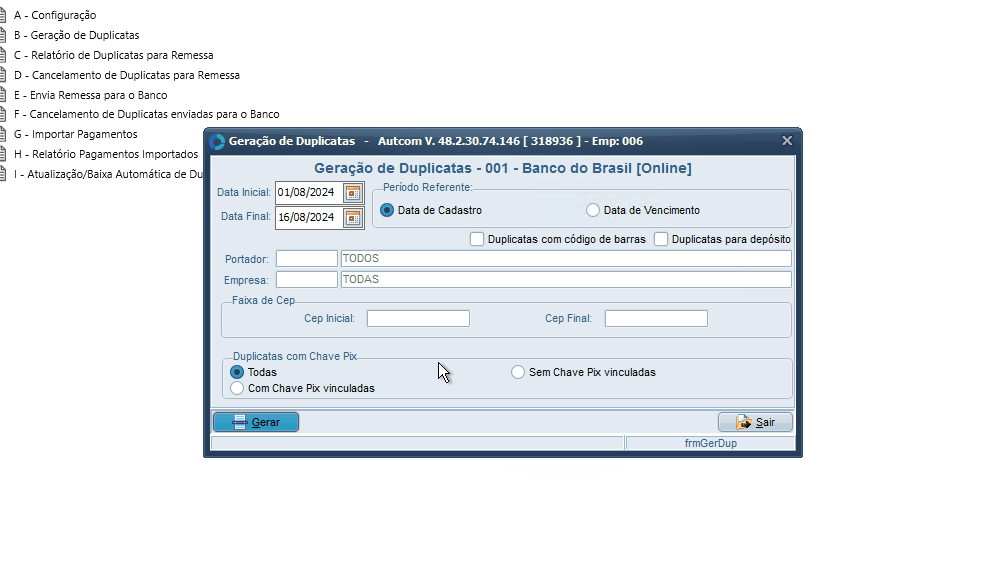Open H - Relatório Pagamentos Importados
This screenshot has width=1004, height=586.
pos(106,154)
